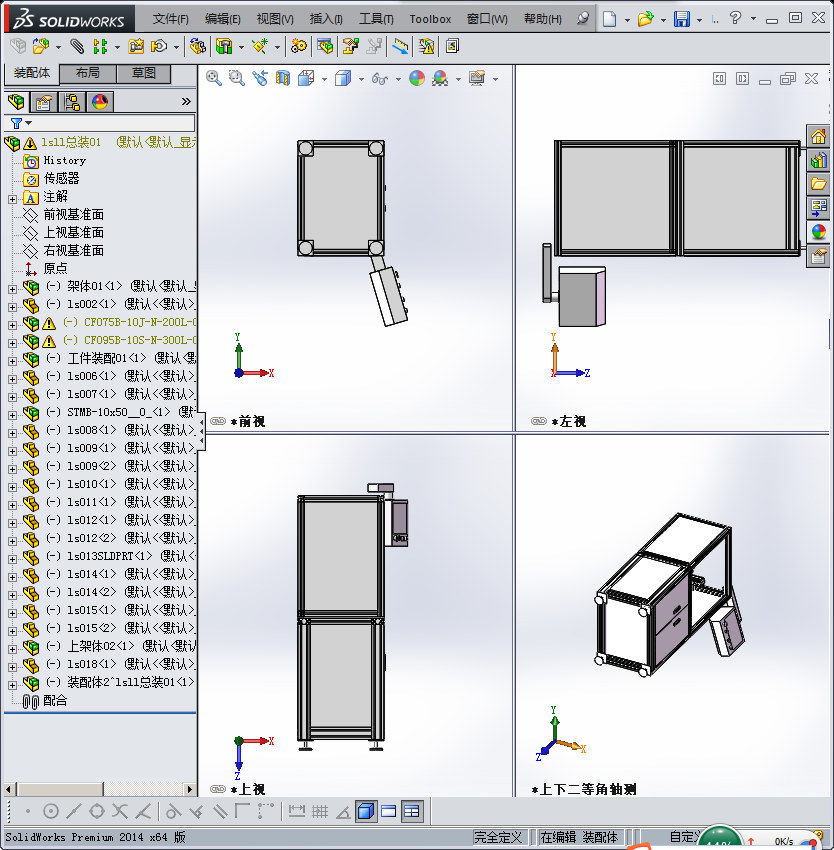
Task: Click the Linear Component Pattern icon
Action: (100, 47)
